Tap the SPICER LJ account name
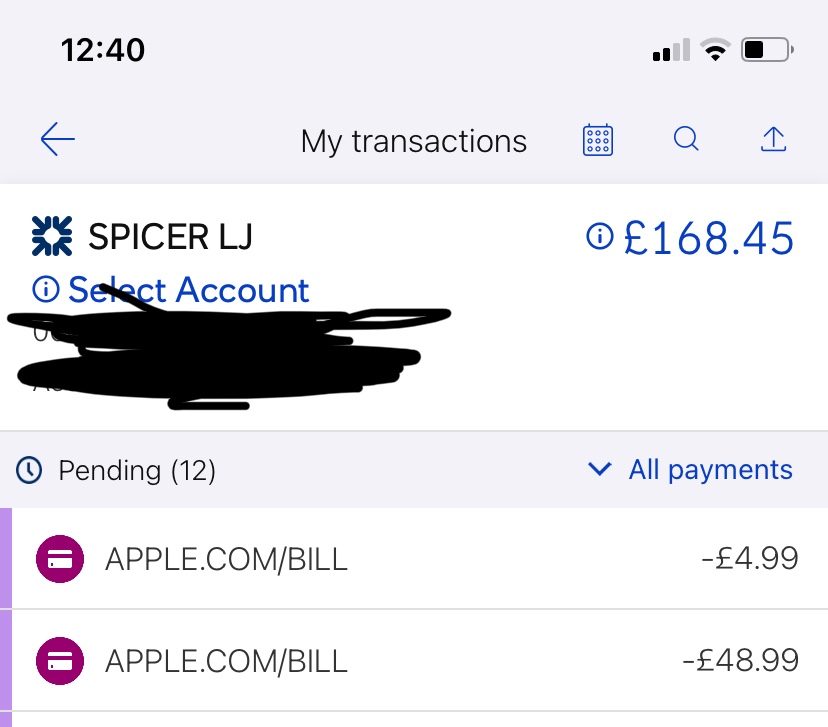This screenshot has height=727, width=828. click(x=170, y=237)
